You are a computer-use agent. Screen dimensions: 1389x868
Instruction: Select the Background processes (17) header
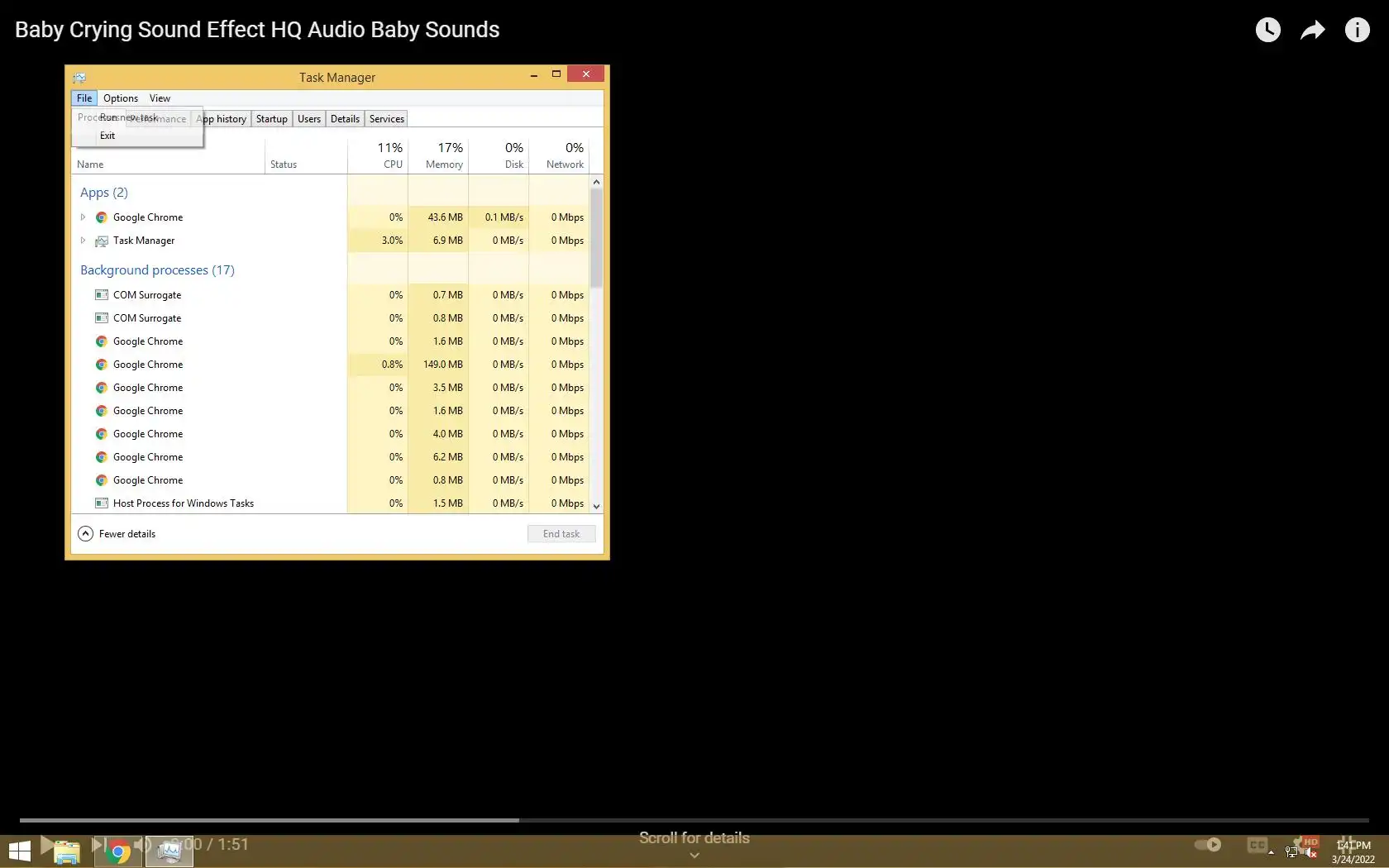coord(157,270)
